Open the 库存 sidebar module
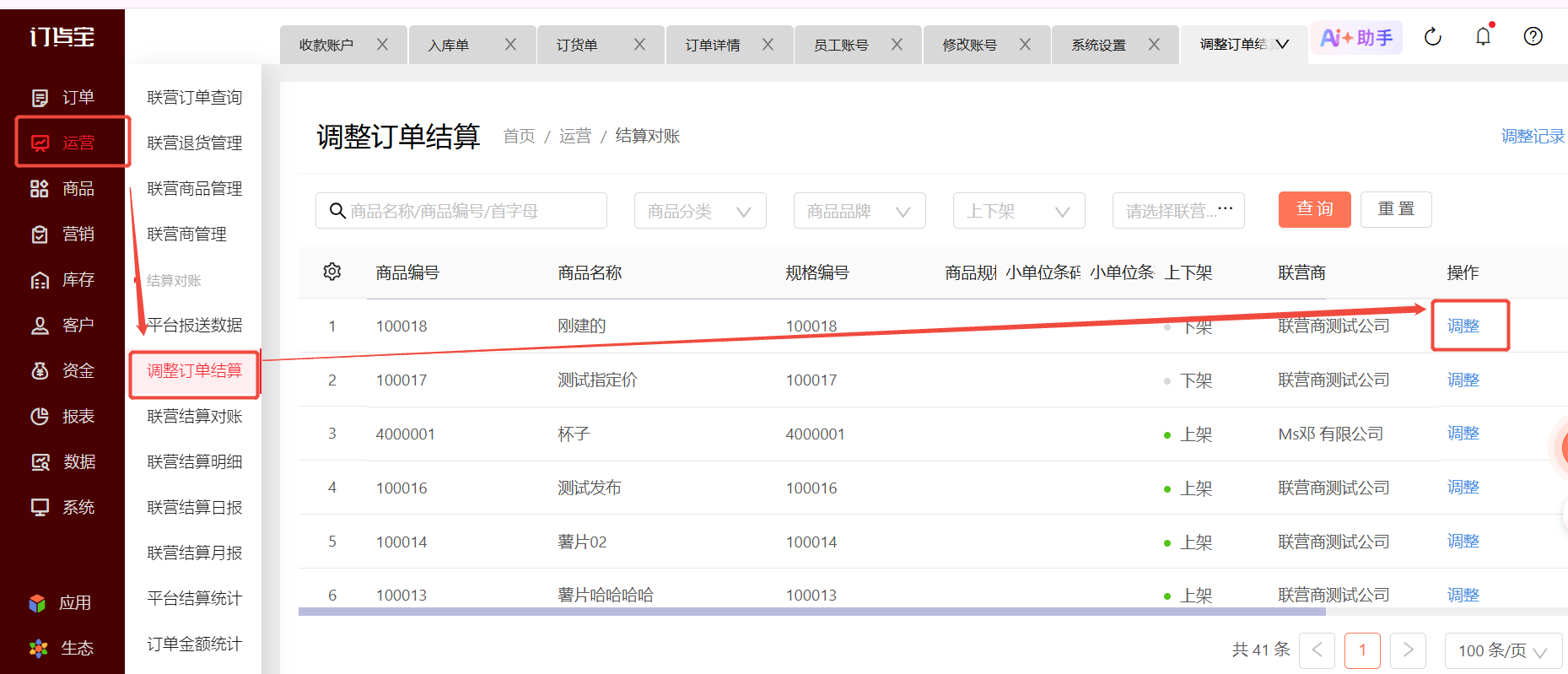Screen dimensions: 1568x674 coord(62,280)
